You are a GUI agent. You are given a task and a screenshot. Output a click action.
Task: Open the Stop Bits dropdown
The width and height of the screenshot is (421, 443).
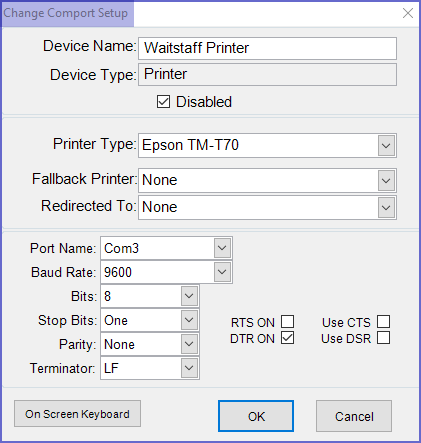pyautogui.click(x=189, y=320)
